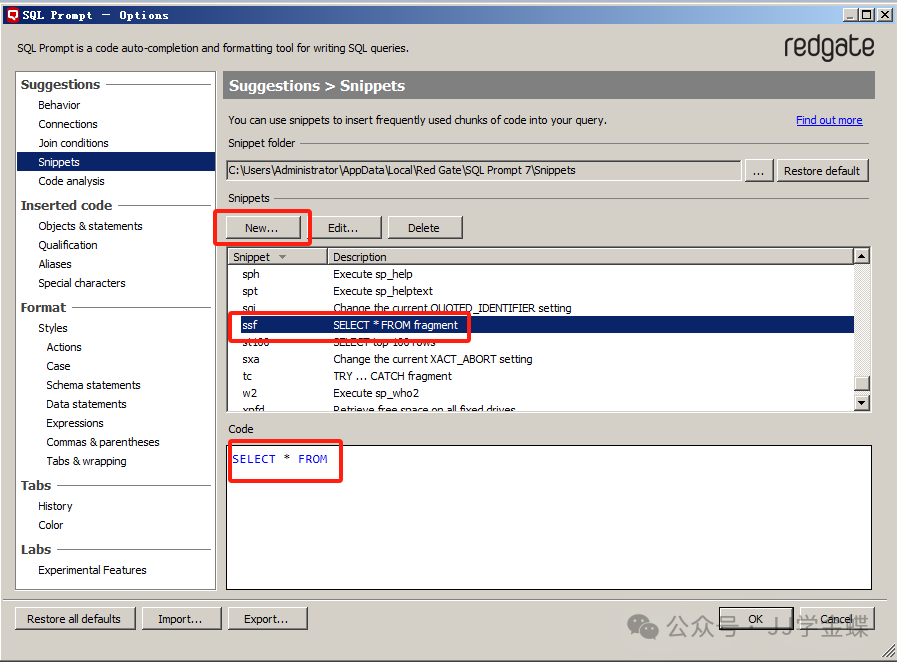Sort by the Description column header
The width and height of the screenshot is (897, 662).
[x=590, y=257]
